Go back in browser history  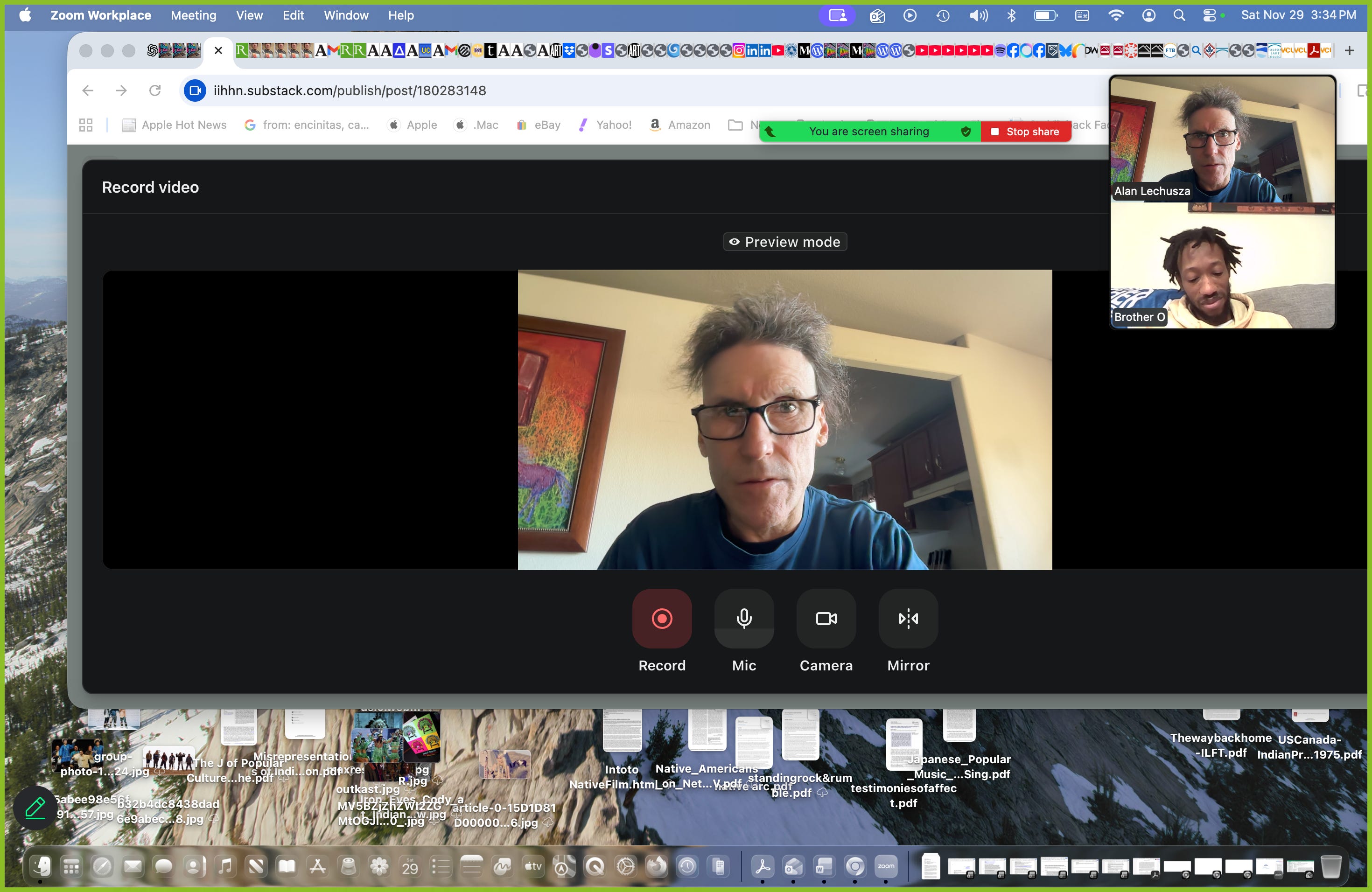click(x=88, y=91)
